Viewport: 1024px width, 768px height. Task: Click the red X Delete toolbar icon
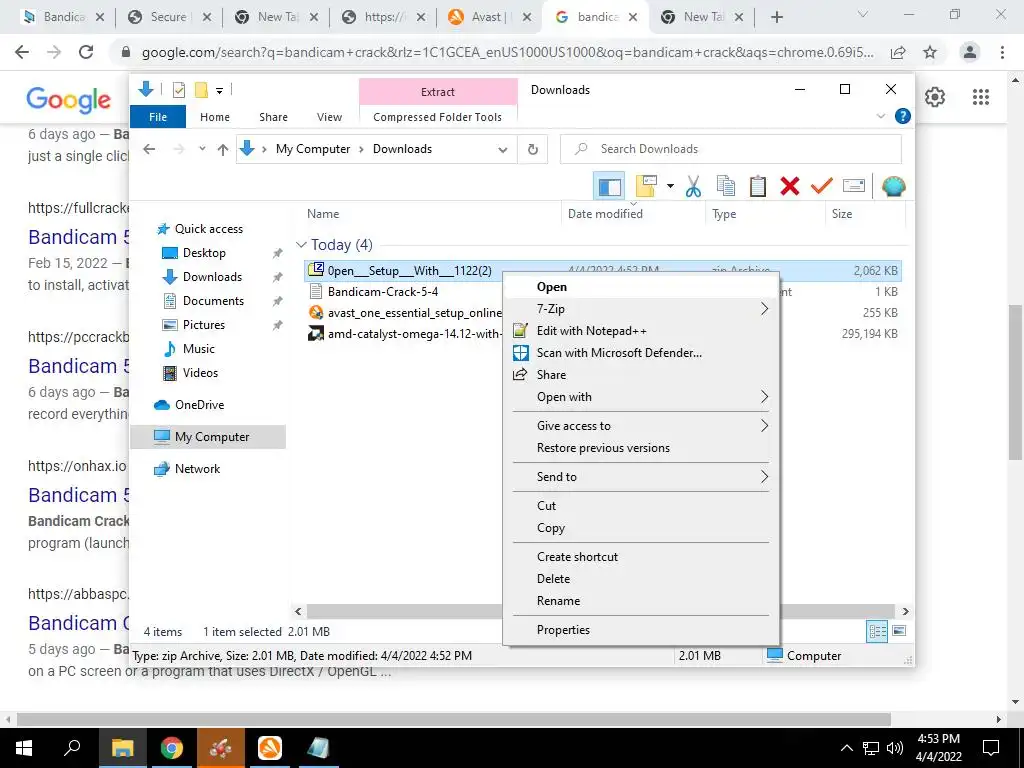point(790,186)
